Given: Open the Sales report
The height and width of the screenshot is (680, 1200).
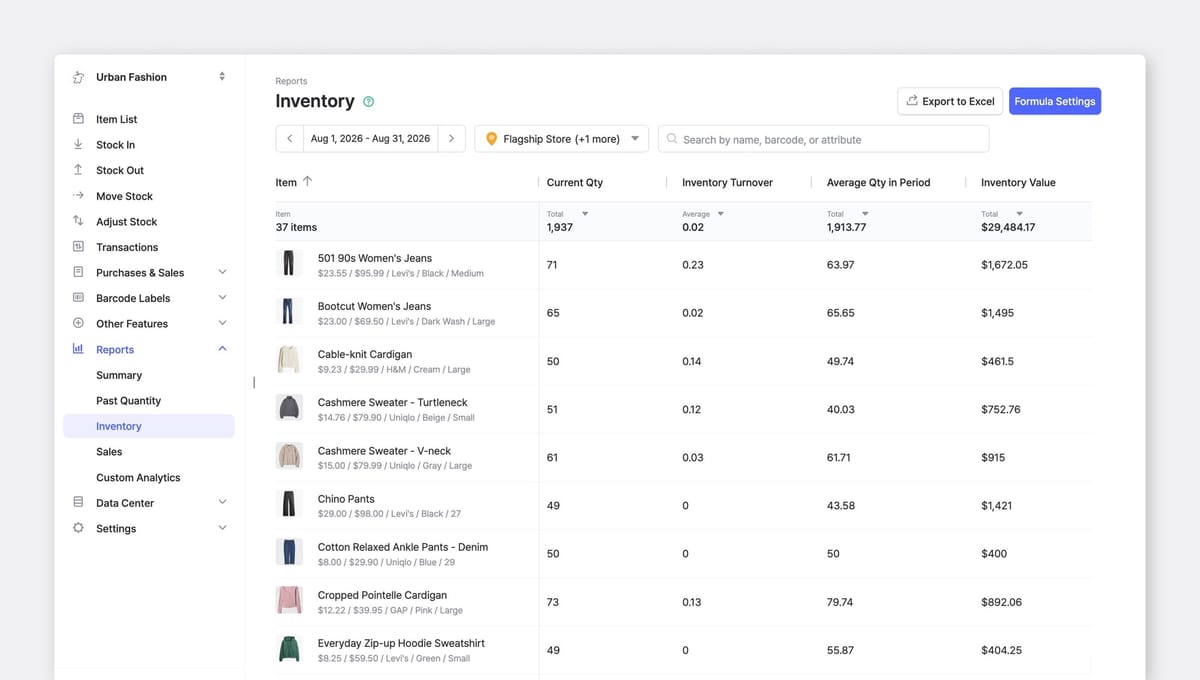Looking at the screenshot, I should pyautogui.click(x=109, y=451).
